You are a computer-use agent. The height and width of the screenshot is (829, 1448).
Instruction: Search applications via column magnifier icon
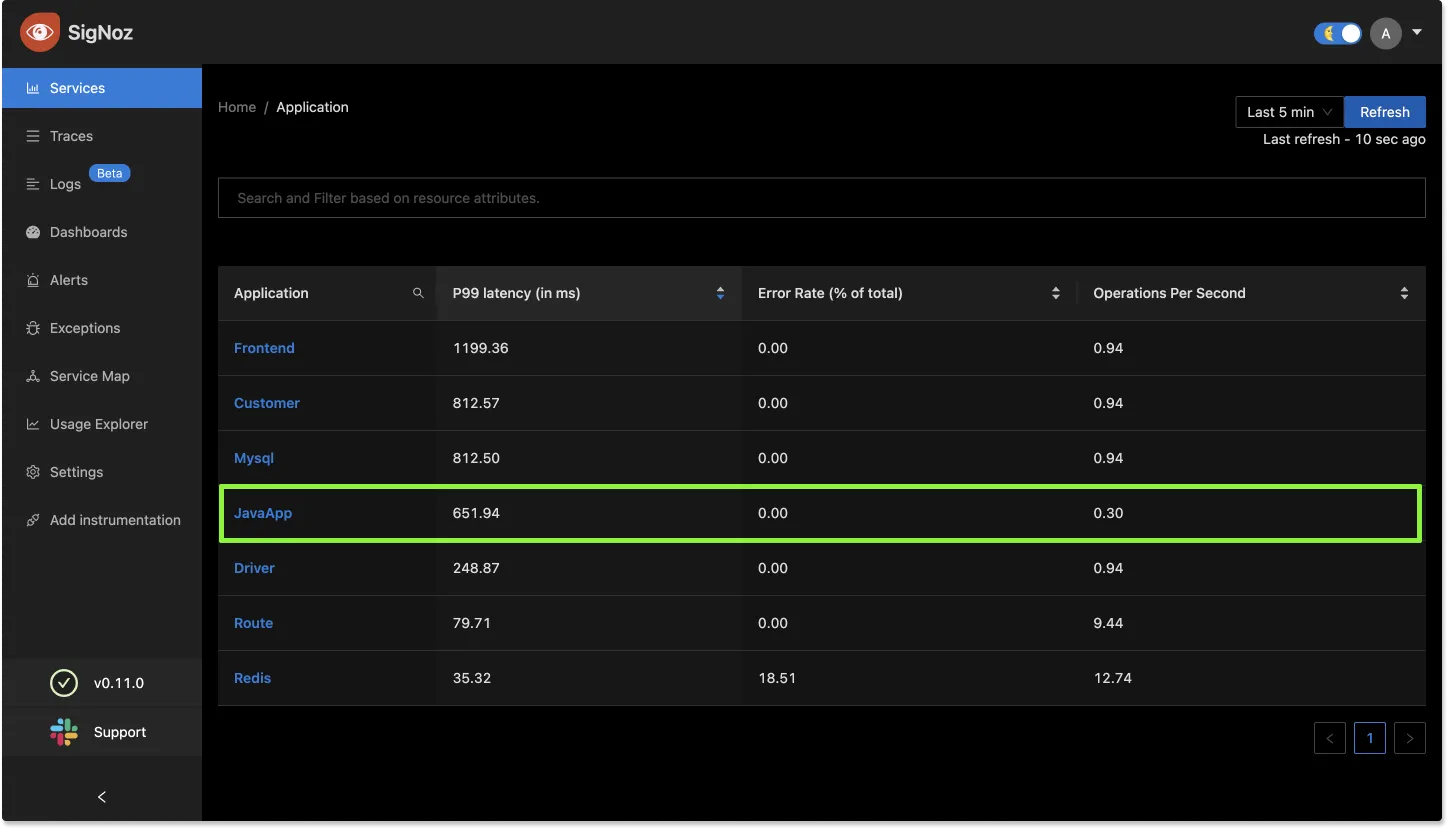[418, 293]
